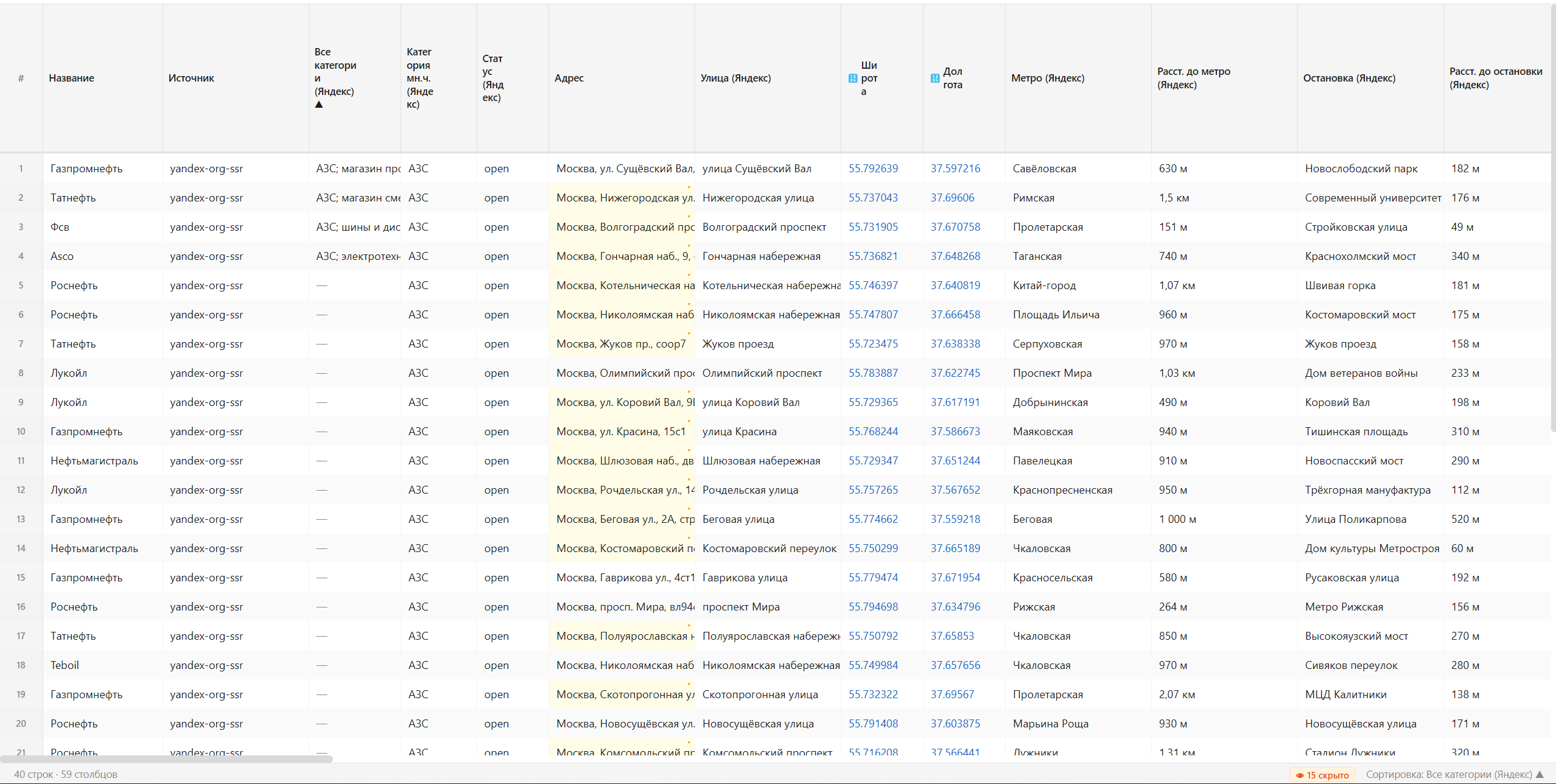Select metro cell 'Савёловская'
This screenshot has width=1556, height=784.
point(1078,169)
